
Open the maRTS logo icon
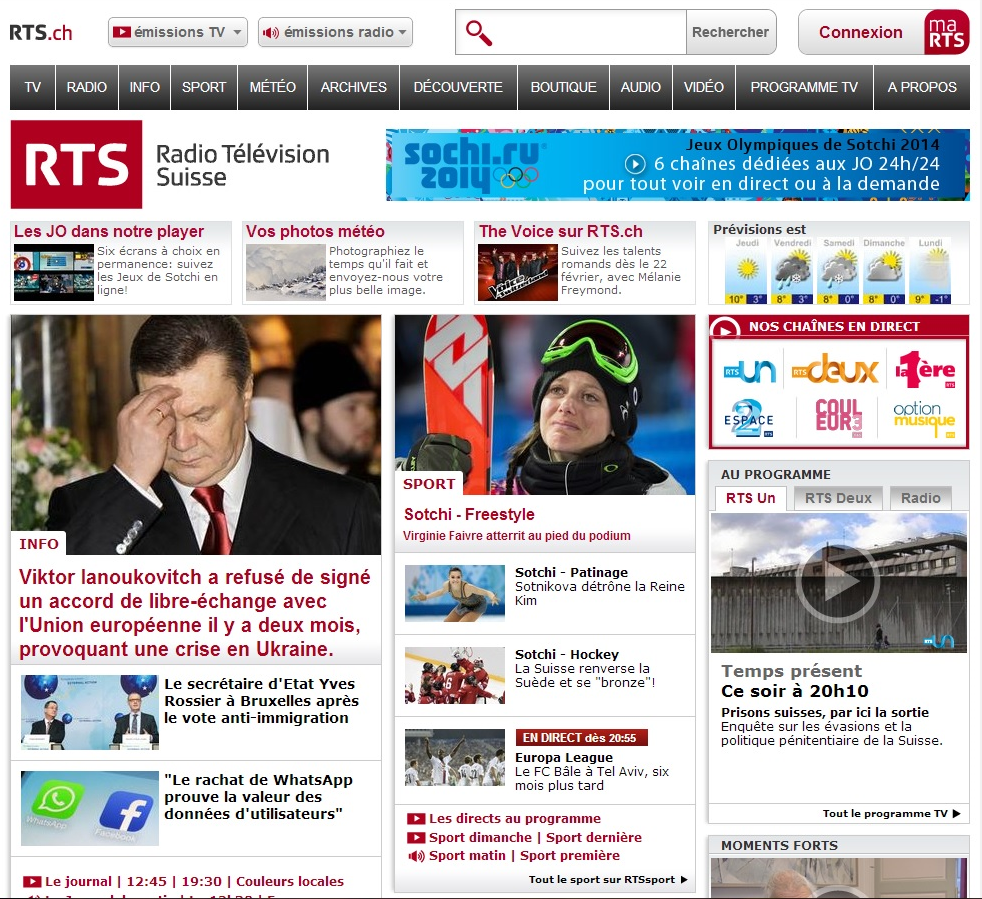[946, 32]
